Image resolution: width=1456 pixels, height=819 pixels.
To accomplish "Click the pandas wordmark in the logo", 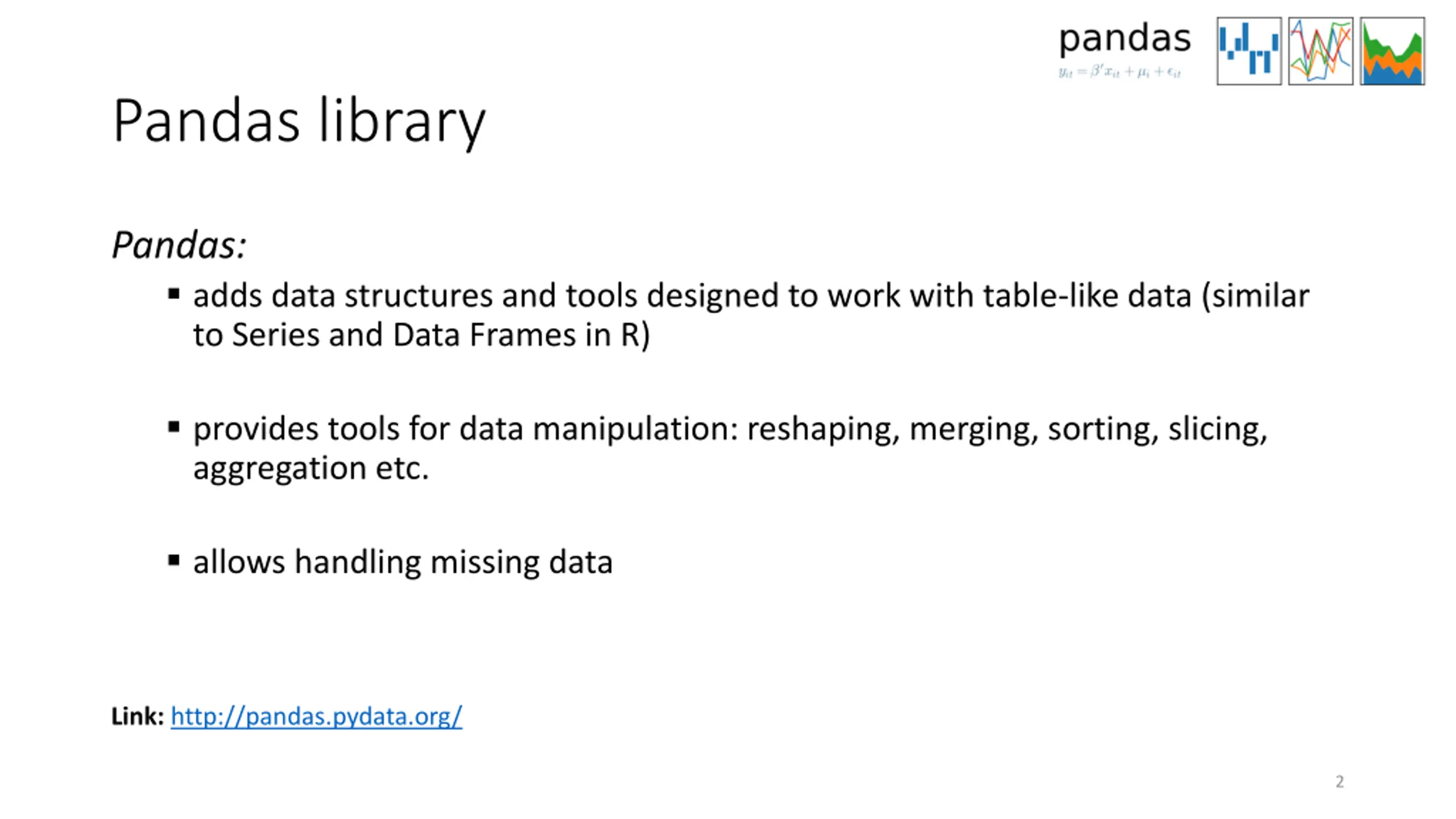I will (x=1124, y=40).
